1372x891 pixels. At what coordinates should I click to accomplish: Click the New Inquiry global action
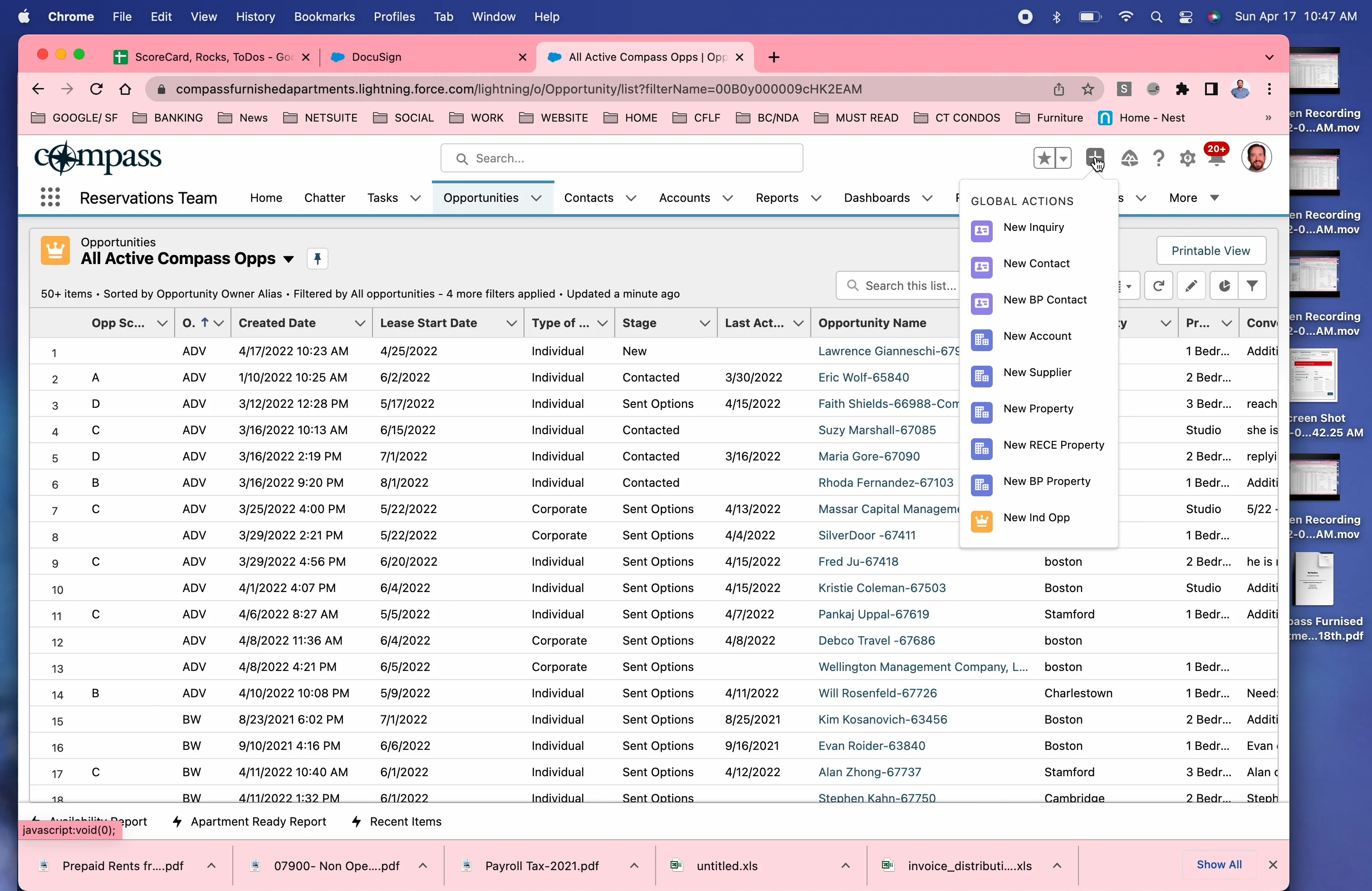click(1033, 228)
